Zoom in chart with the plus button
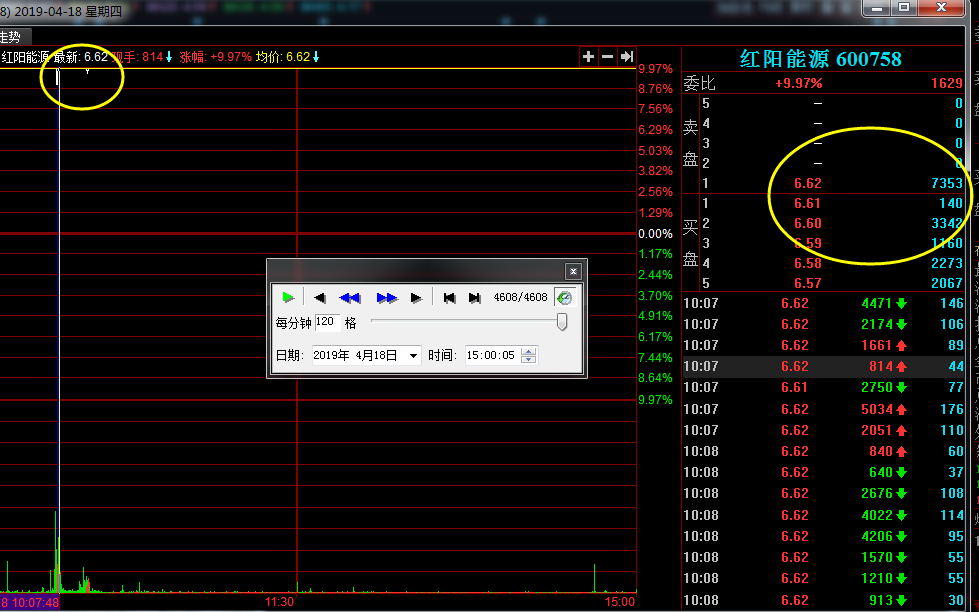979x612 pixels. point(588,57)
